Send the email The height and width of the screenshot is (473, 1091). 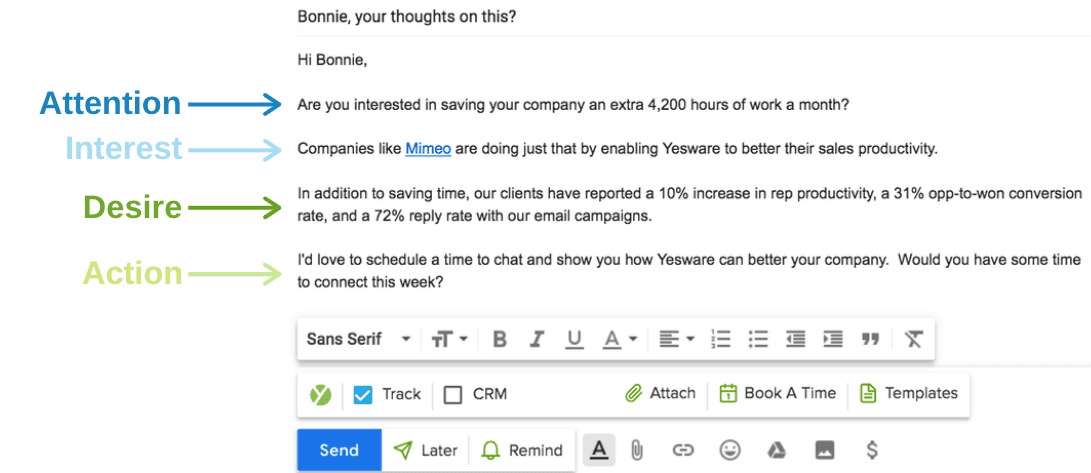point(339,450)
